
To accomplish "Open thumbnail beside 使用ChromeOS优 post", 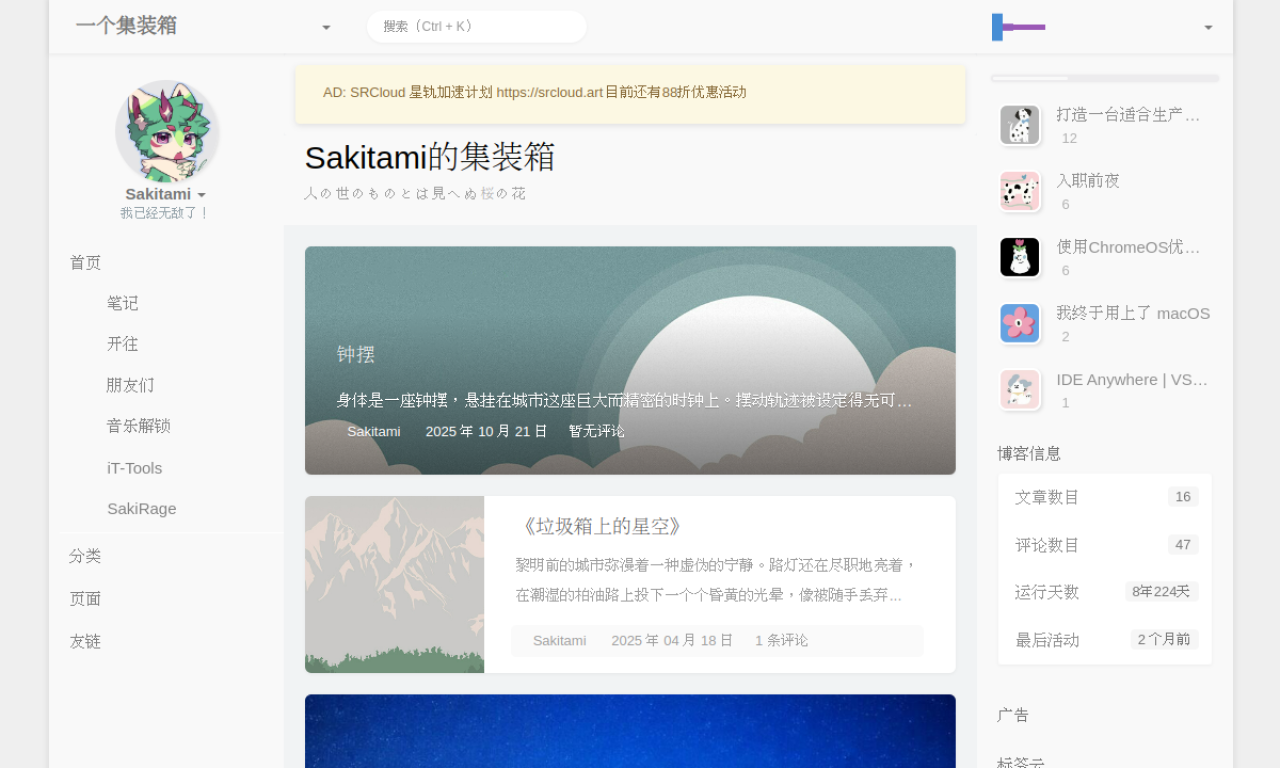I will click(x=1020, y=257).
